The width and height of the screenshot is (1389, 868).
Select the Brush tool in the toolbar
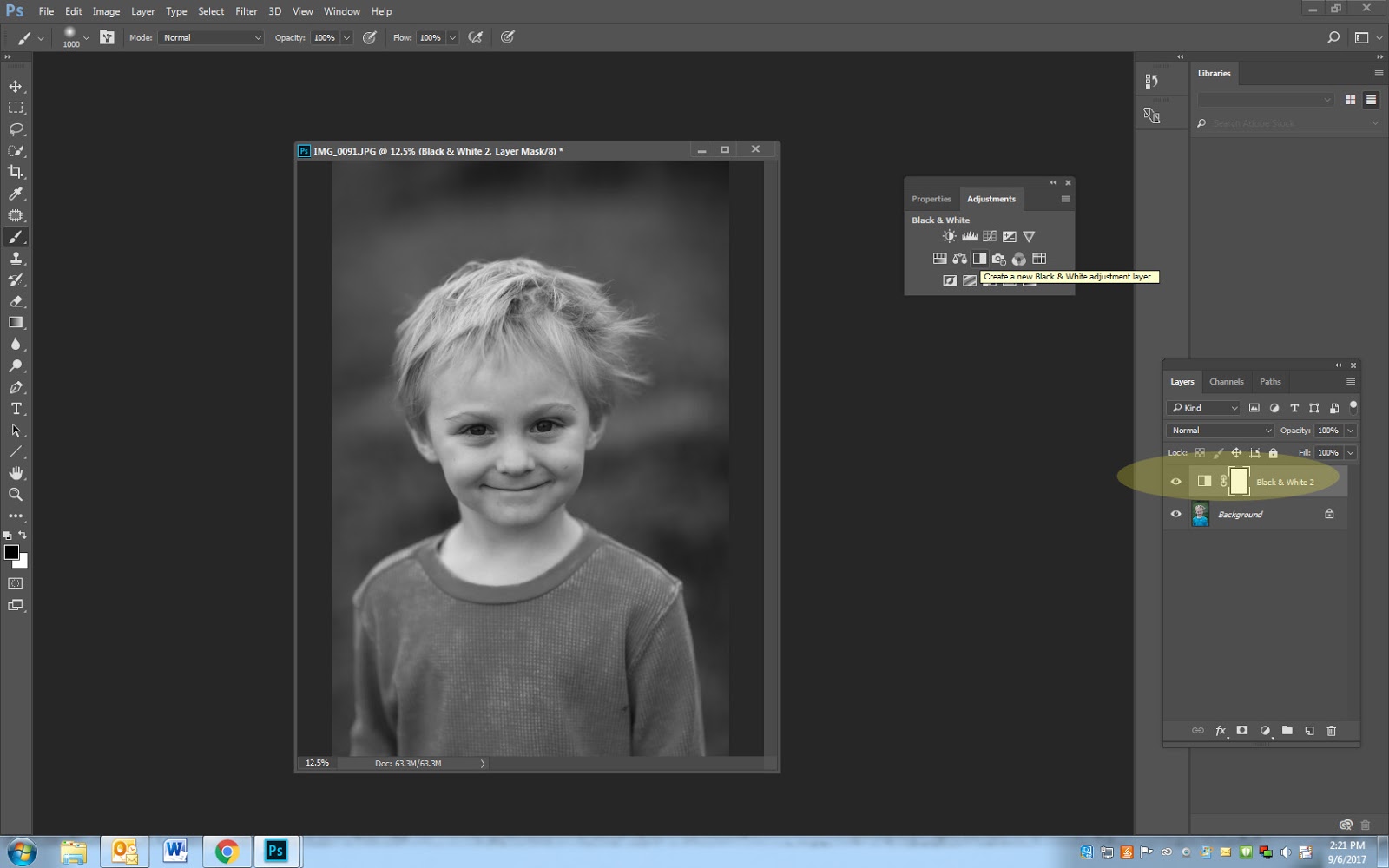pyautogui.click(x=15, y=236)
